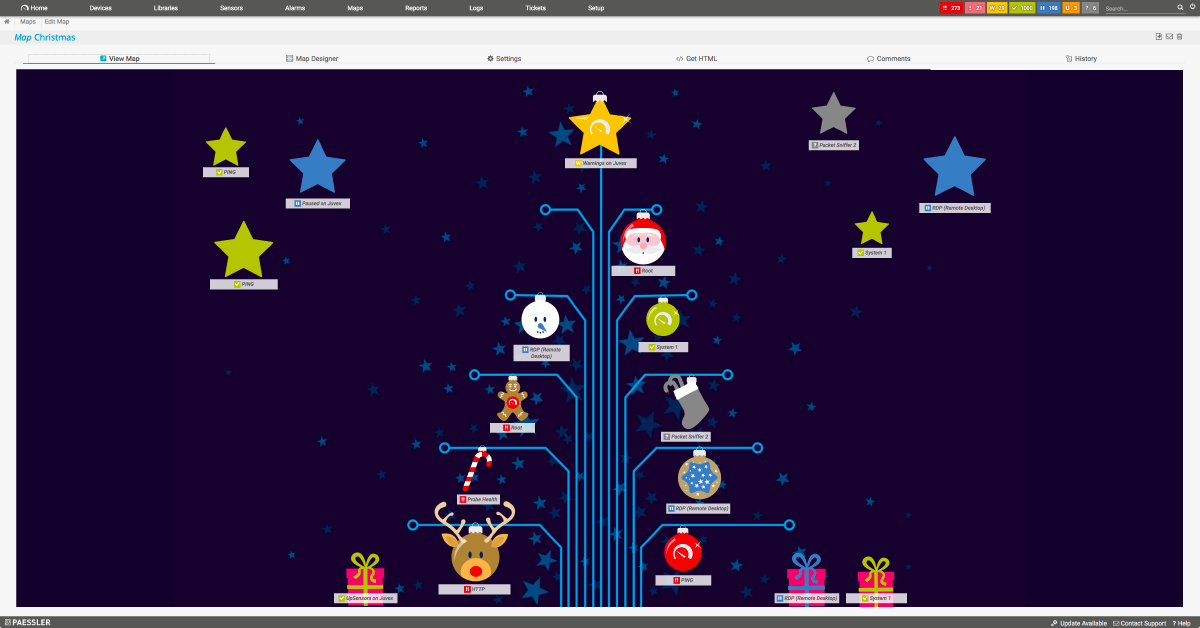
Task: Click the snowman ornament icon
Action: click(540, 319)
